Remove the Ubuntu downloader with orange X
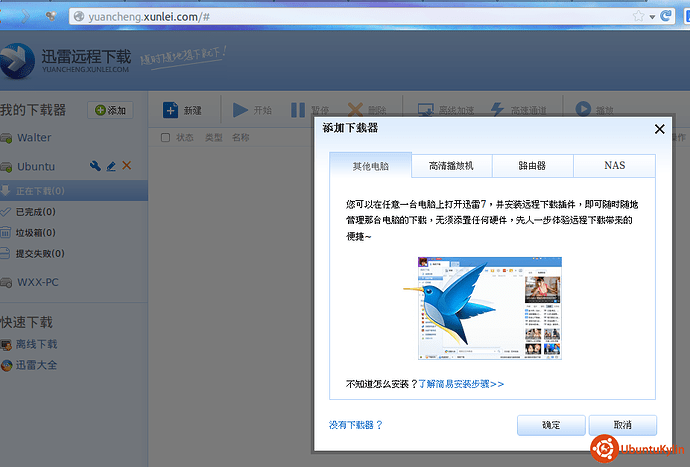 (127, 165)
